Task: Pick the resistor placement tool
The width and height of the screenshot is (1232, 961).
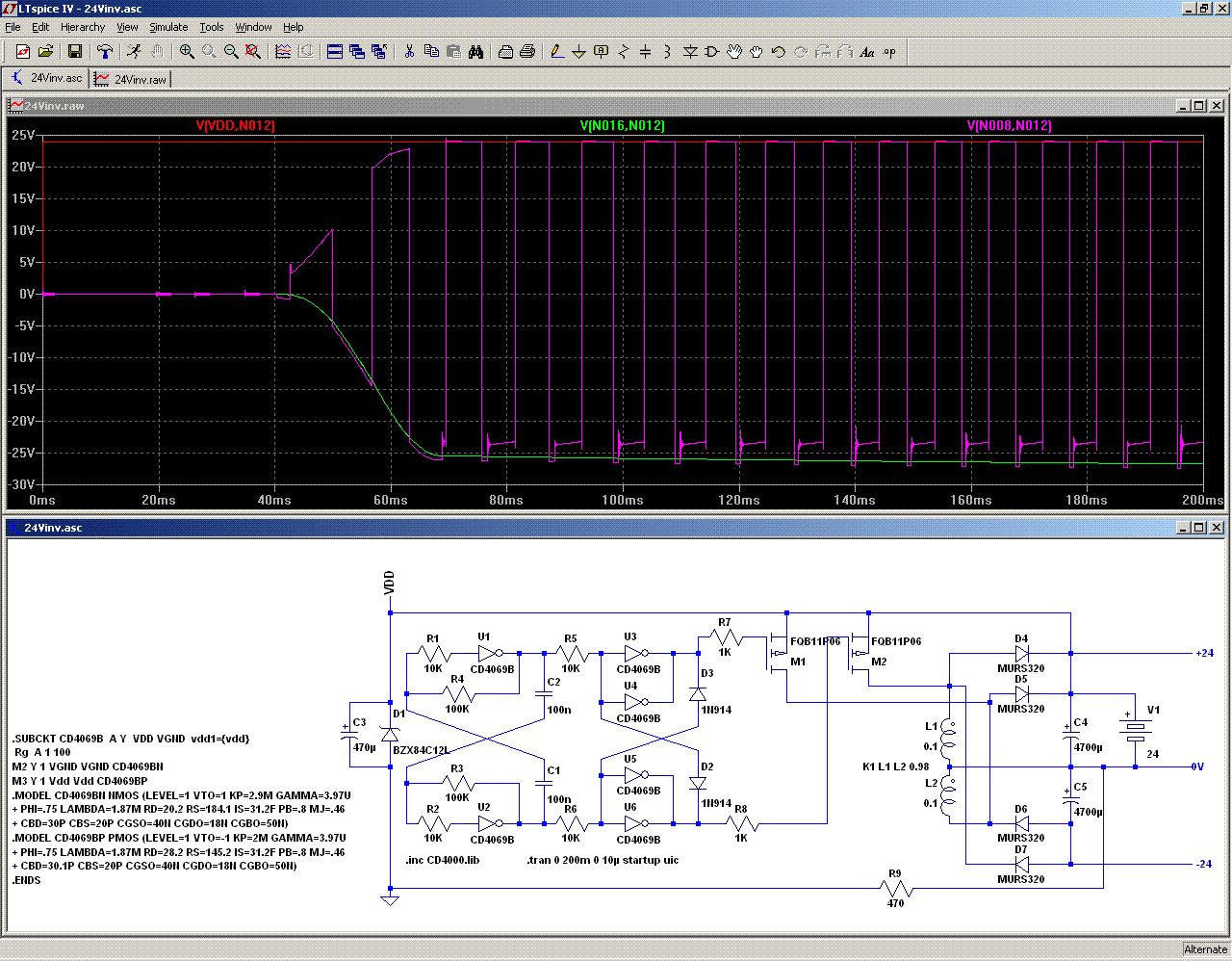Action: (623, 52)
